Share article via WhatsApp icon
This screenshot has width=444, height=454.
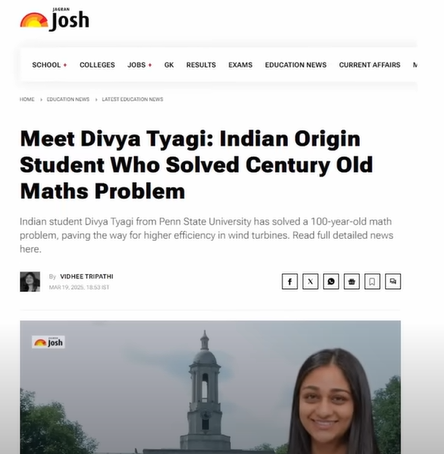tap(331, 282)
